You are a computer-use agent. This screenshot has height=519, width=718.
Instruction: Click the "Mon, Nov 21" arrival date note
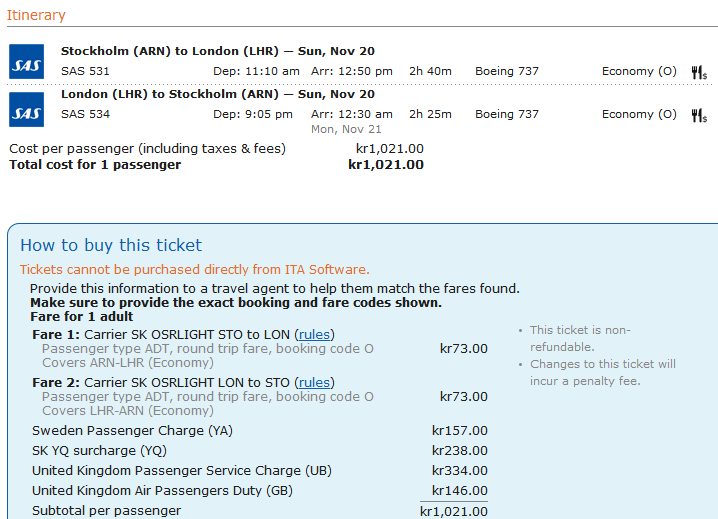click(x=346, y=129)
